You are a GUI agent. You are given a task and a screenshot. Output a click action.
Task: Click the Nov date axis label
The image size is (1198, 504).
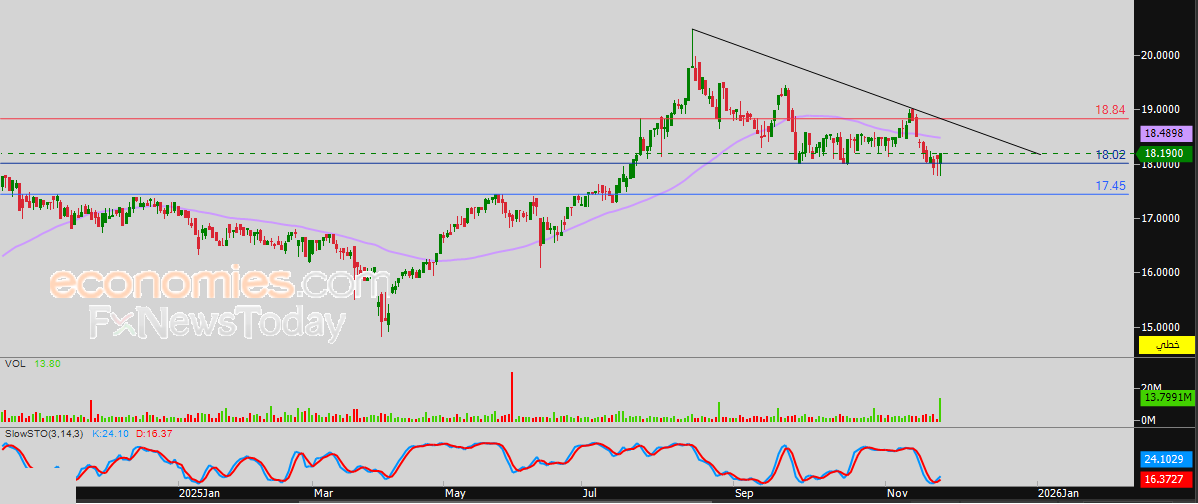pos(895,494)
